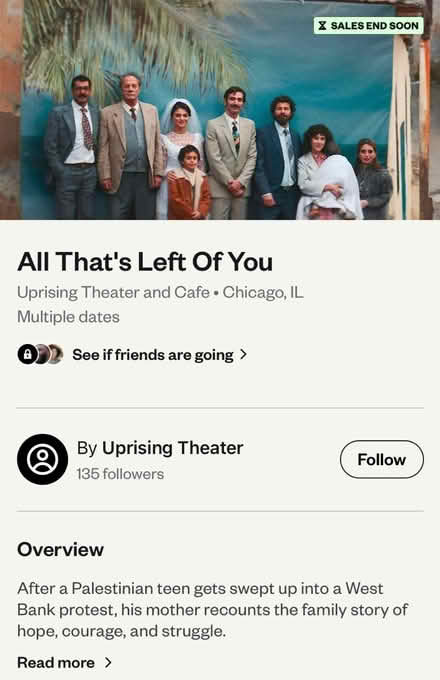The image size is (440, 680).
Task: Follow the Uprising Theater organizer
Action: point(381,459)
